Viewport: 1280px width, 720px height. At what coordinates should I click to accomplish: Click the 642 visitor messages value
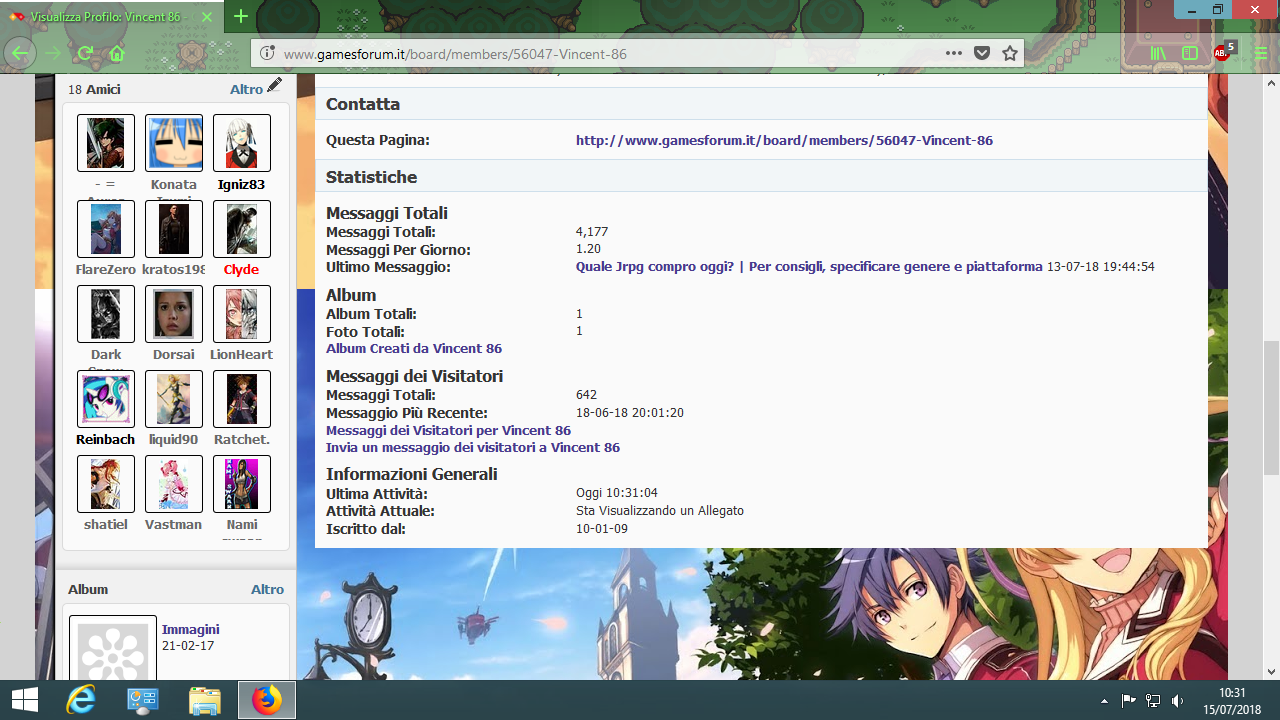[x=586, y=395]
